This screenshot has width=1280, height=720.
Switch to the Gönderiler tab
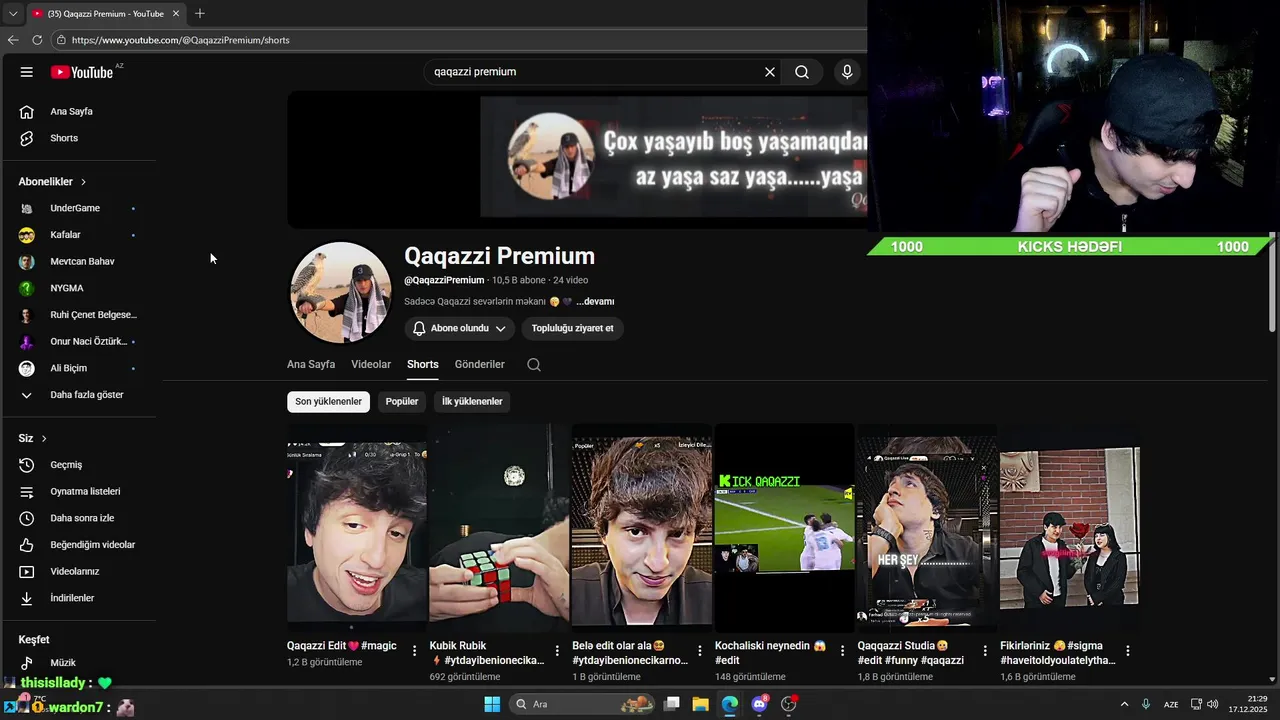[480, 364]
